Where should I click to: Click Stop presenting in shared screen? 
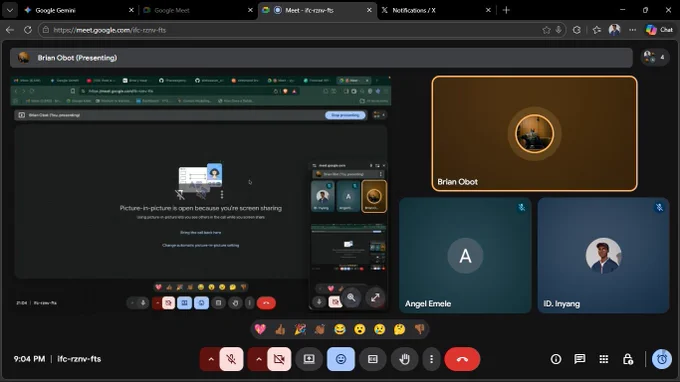point(345,115)
